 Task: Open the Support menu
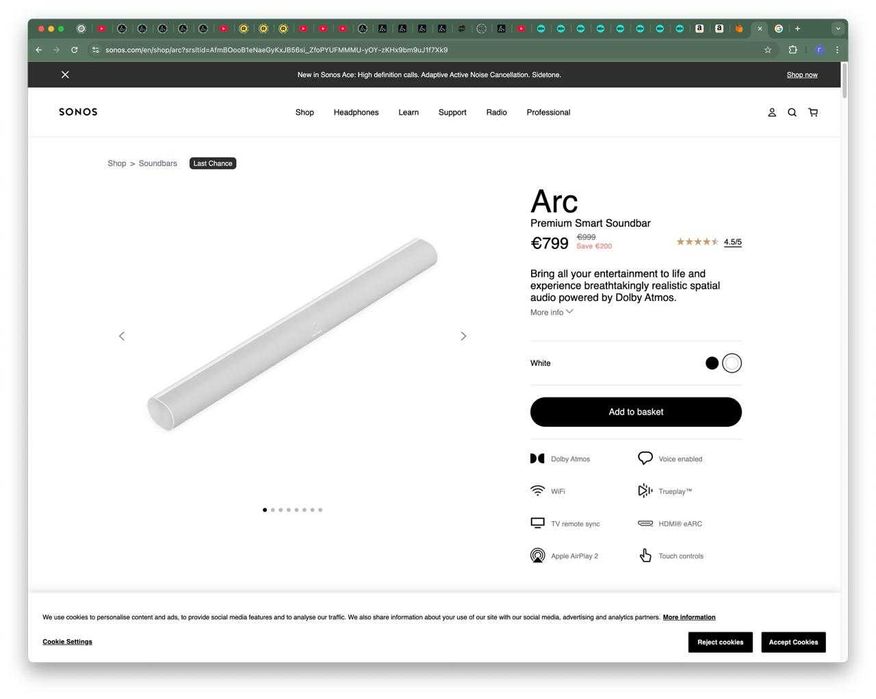point(452,112)
